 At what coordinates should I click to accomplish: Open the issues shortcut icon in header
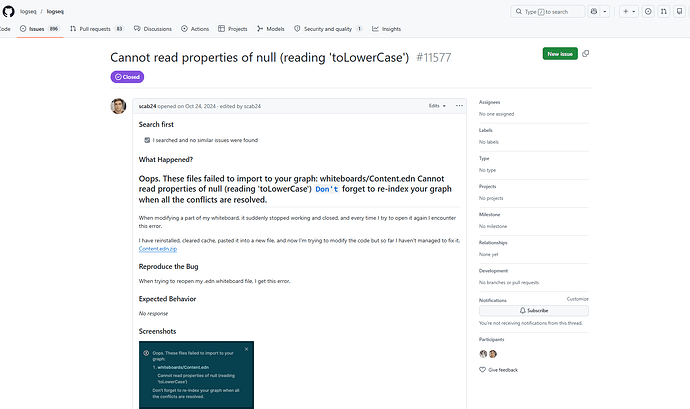coord(648,11)
